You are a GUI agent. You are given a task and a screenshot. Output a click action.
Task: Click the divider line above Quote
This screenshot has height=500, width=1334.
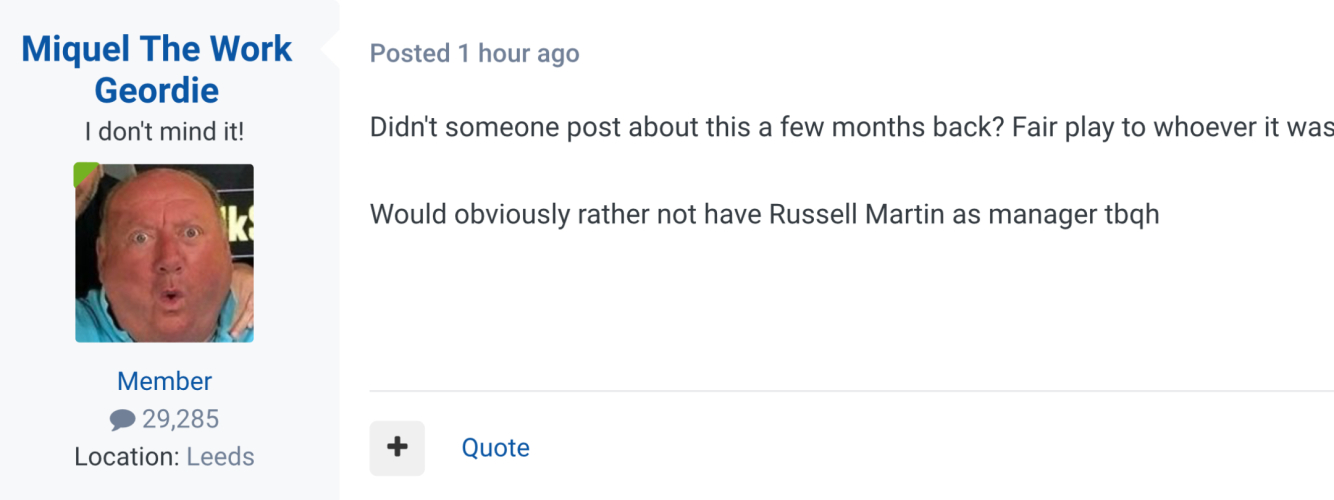[x=850, y=390]
